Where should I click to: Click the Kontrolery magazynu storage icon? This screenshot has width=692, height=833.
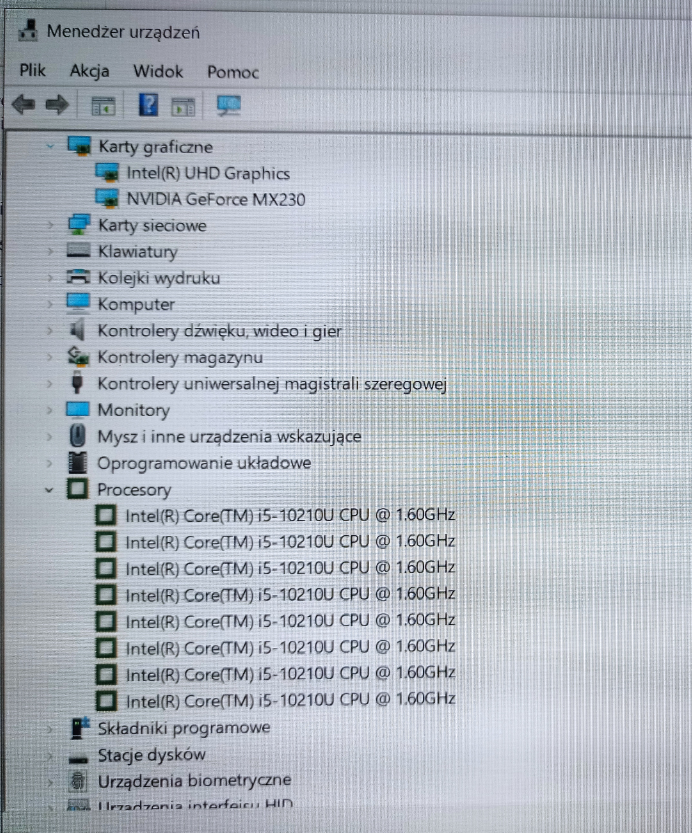point(78,356)
